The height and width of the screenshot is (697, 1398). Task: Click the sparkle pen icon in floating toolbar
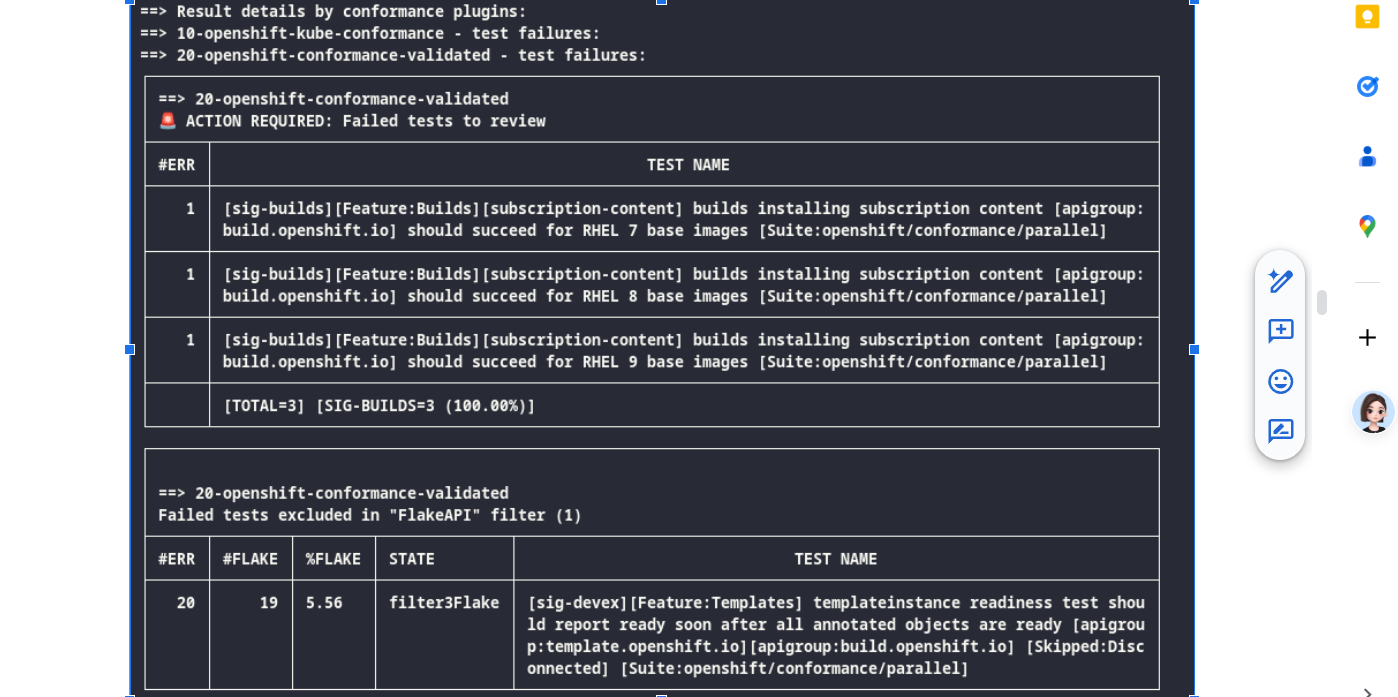pos(1280,281)
